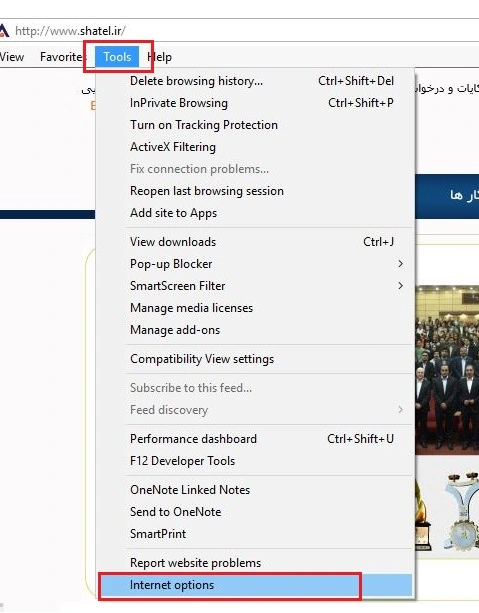The image size is (479, 613).
Task: Launch F12 Developer Tools
Action: [x=255, y=461]
